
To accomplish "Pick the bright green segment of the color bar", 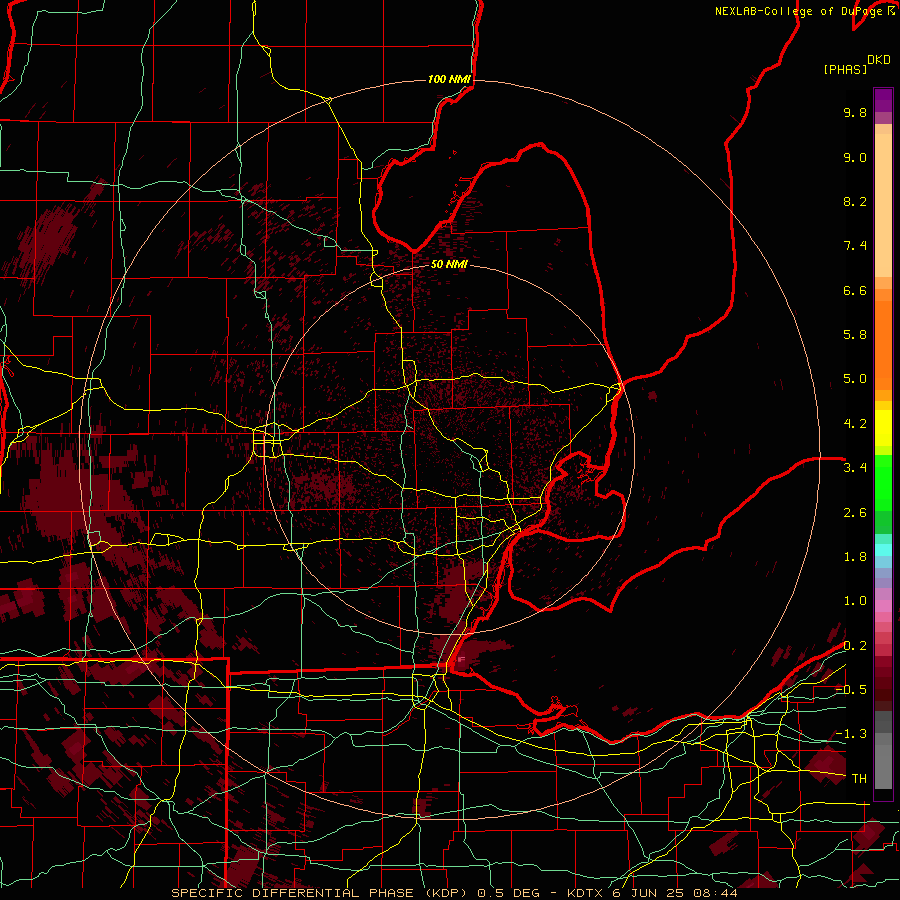I will pyautogui.click(x=883, y=482).
